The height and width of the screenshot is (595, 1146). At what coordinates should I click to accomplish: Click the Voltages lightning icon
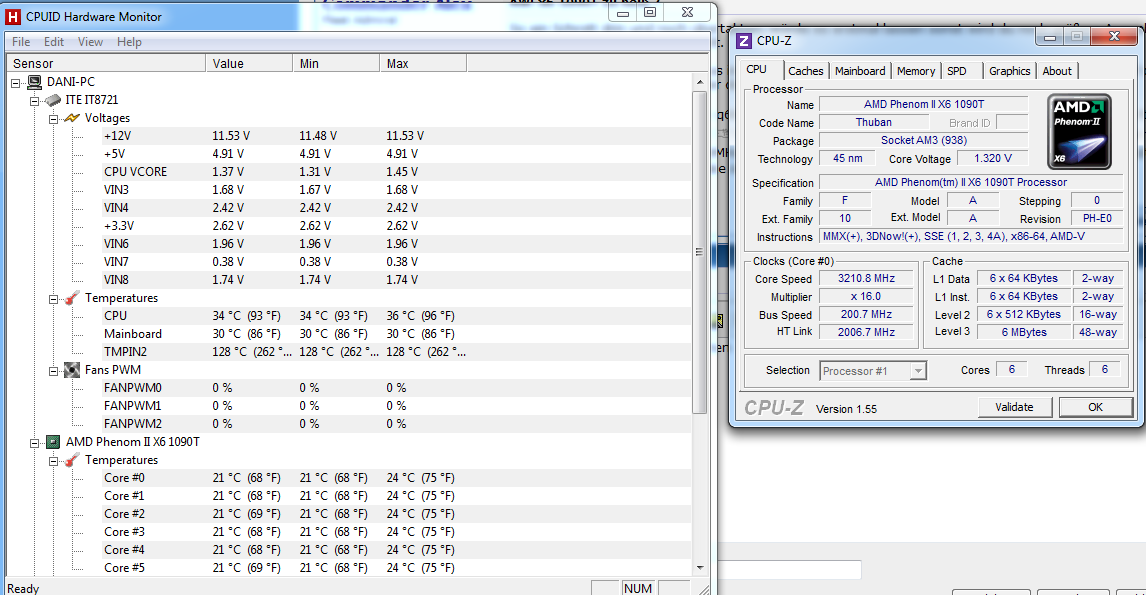[x=72, y=118]
